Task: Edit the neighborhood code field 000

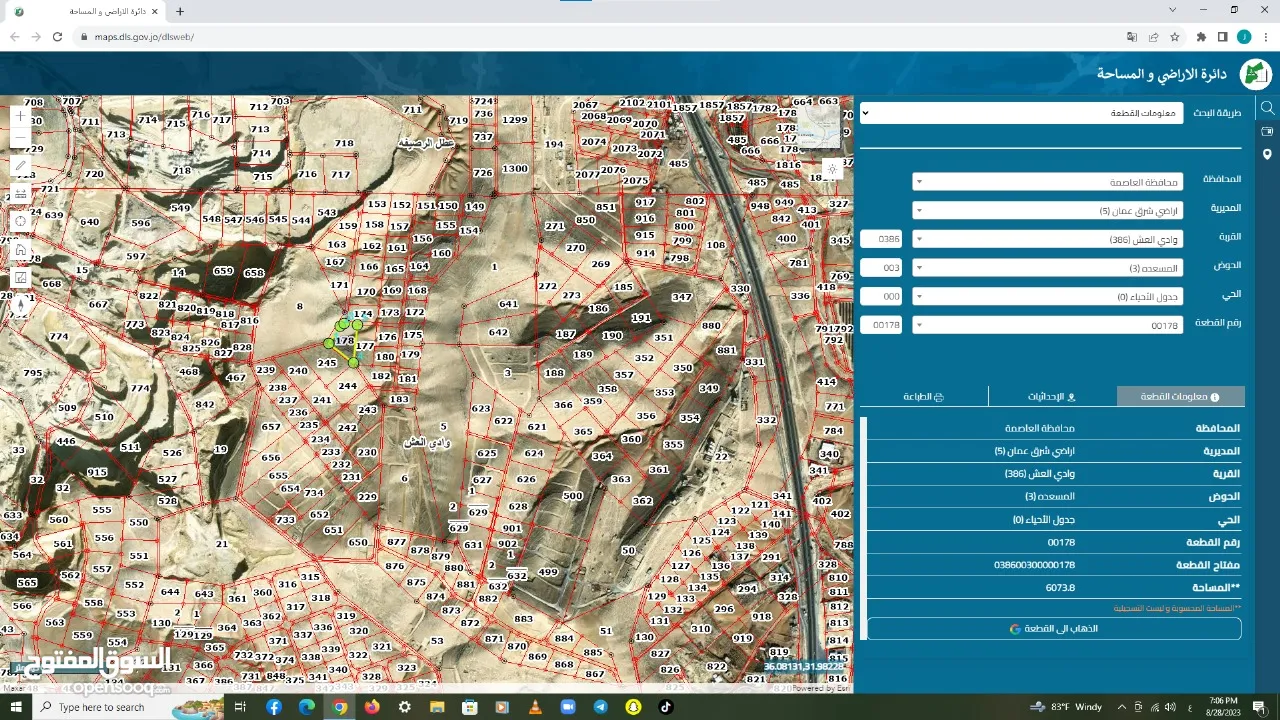Action: [x=881, y=297]
